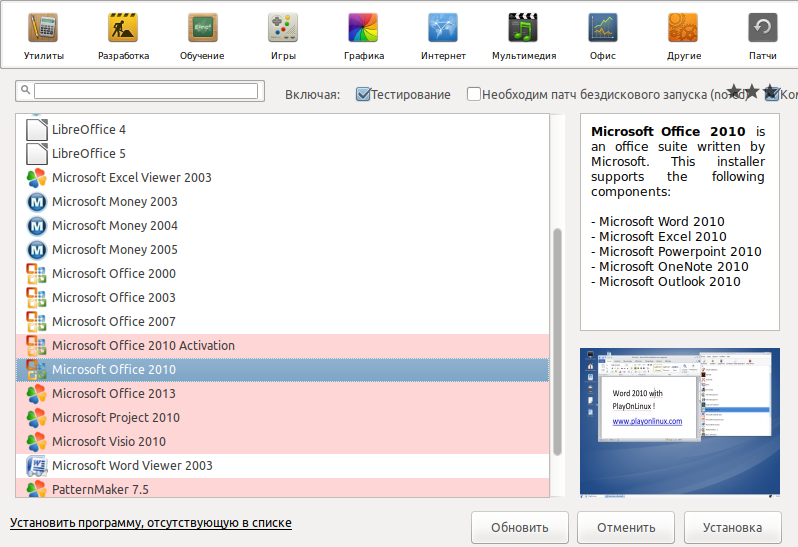The image size is (798, 547).
Task: Open the Офис category icon
Action: 603,27
